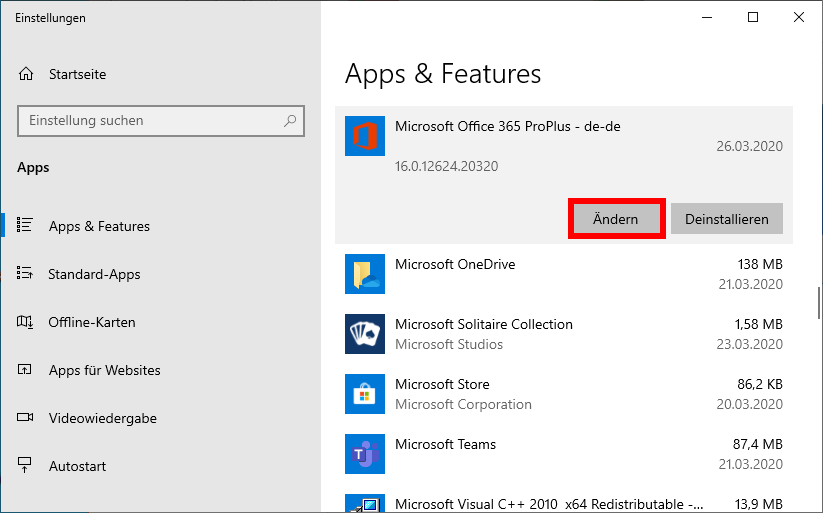The width and height of the screenshot is (823, 513).
Task: Open the Apps & Features section
Action: click(99, 227)
